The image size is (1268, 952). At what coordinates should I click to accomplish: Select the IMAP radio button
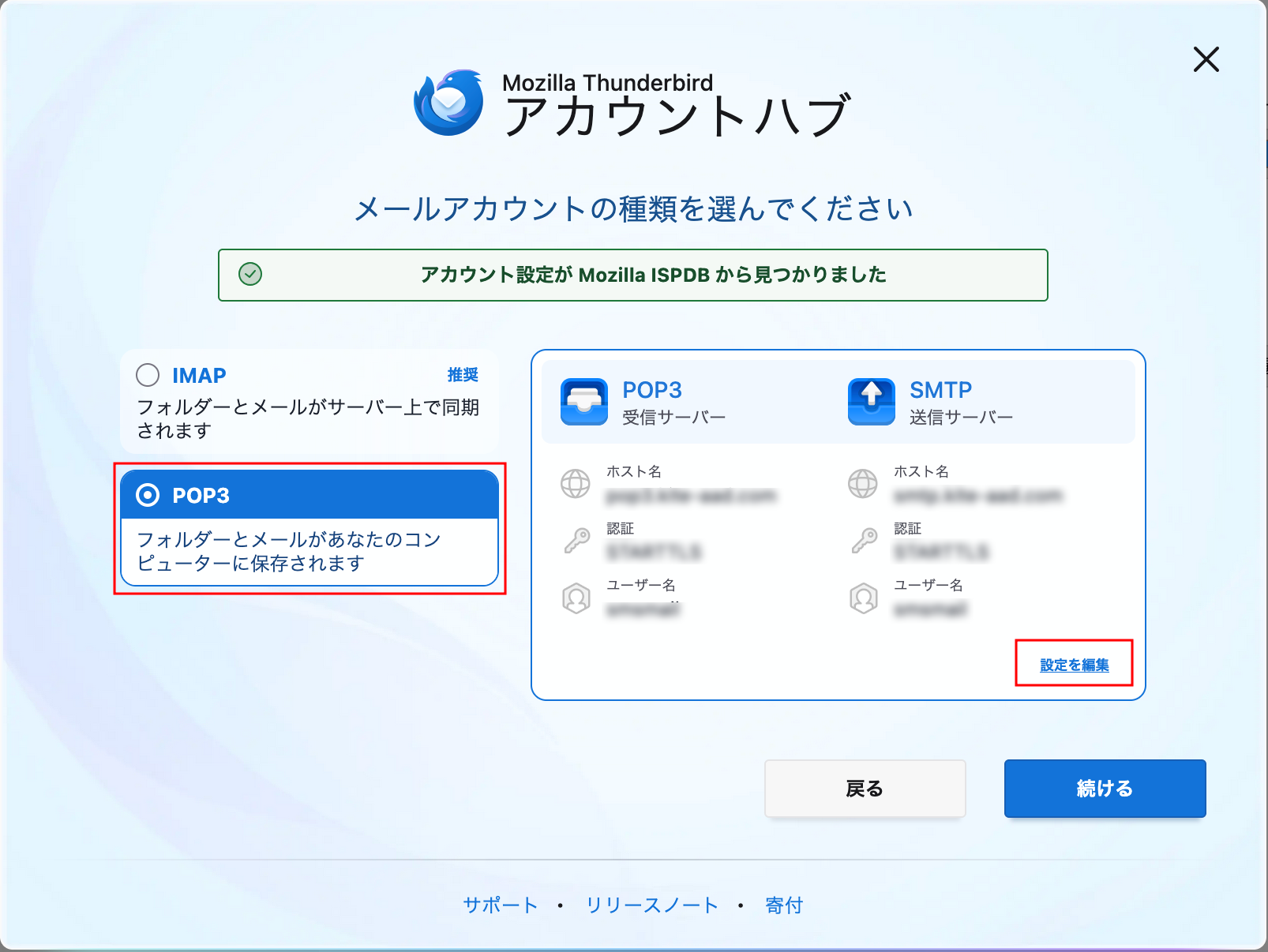(x=148, y=375)
